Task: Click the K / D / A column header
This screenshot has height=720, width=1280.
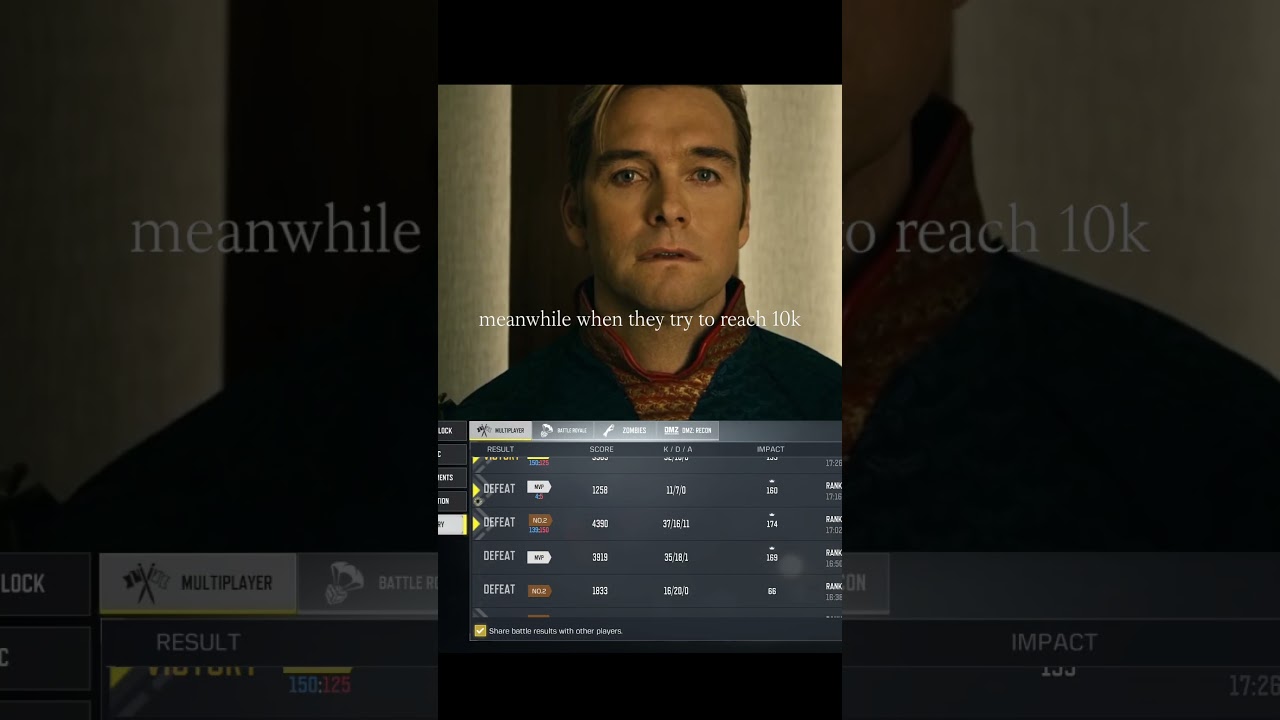Action: pos(678,449)
